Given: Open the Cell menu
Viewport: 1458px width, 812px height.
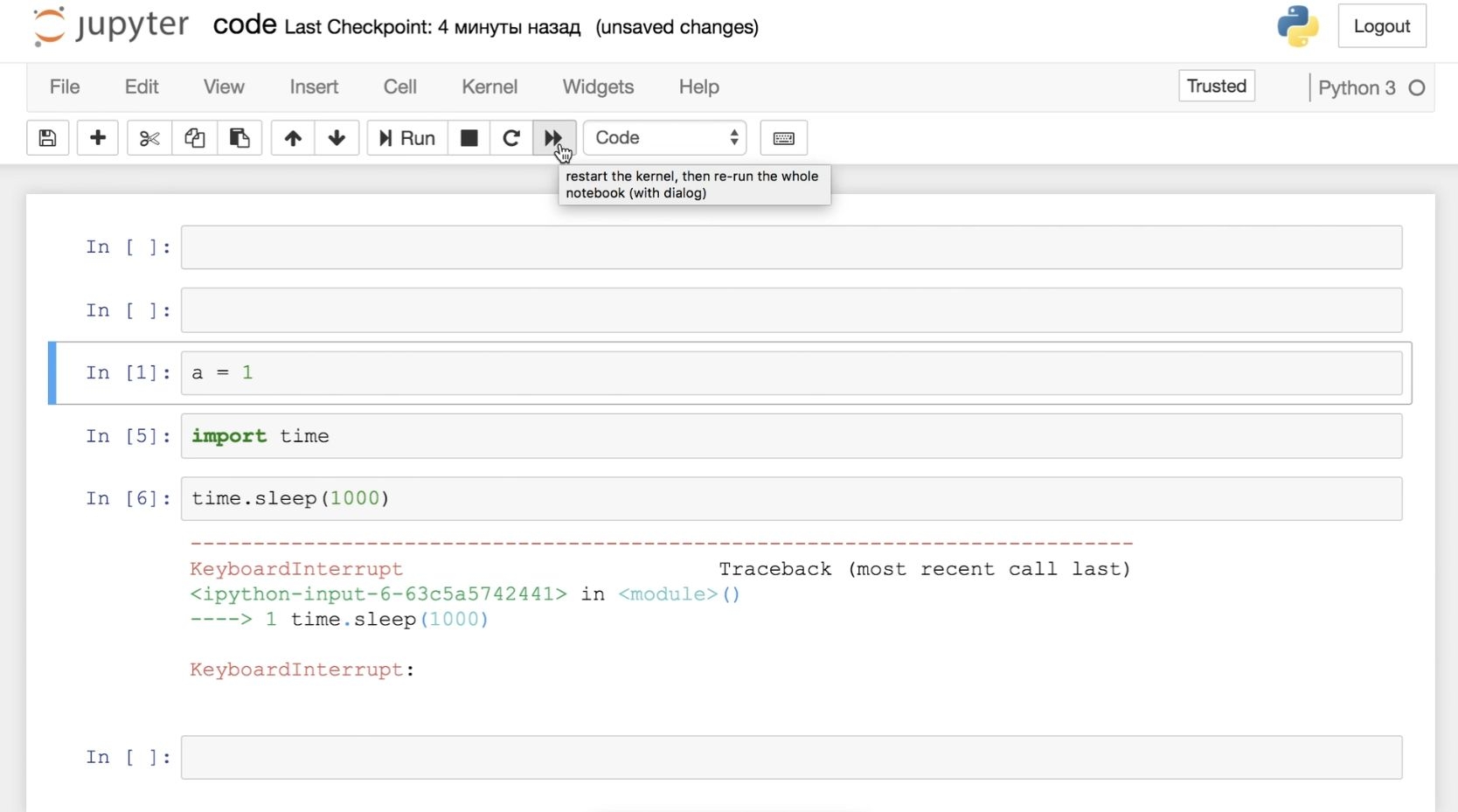Looking at the screenshot, I should point(399,87).
